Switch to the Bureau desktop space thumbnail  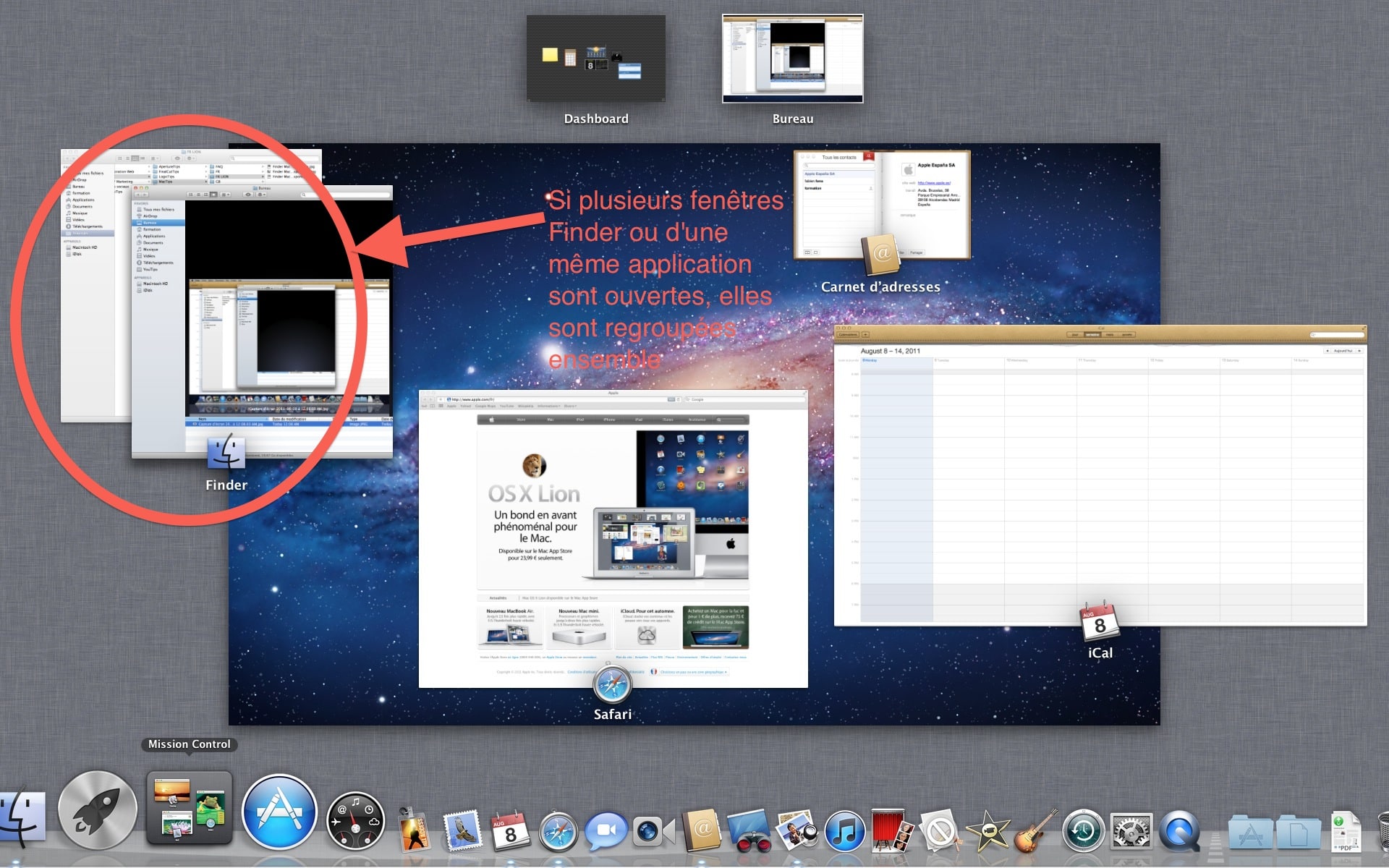[793, 59]
